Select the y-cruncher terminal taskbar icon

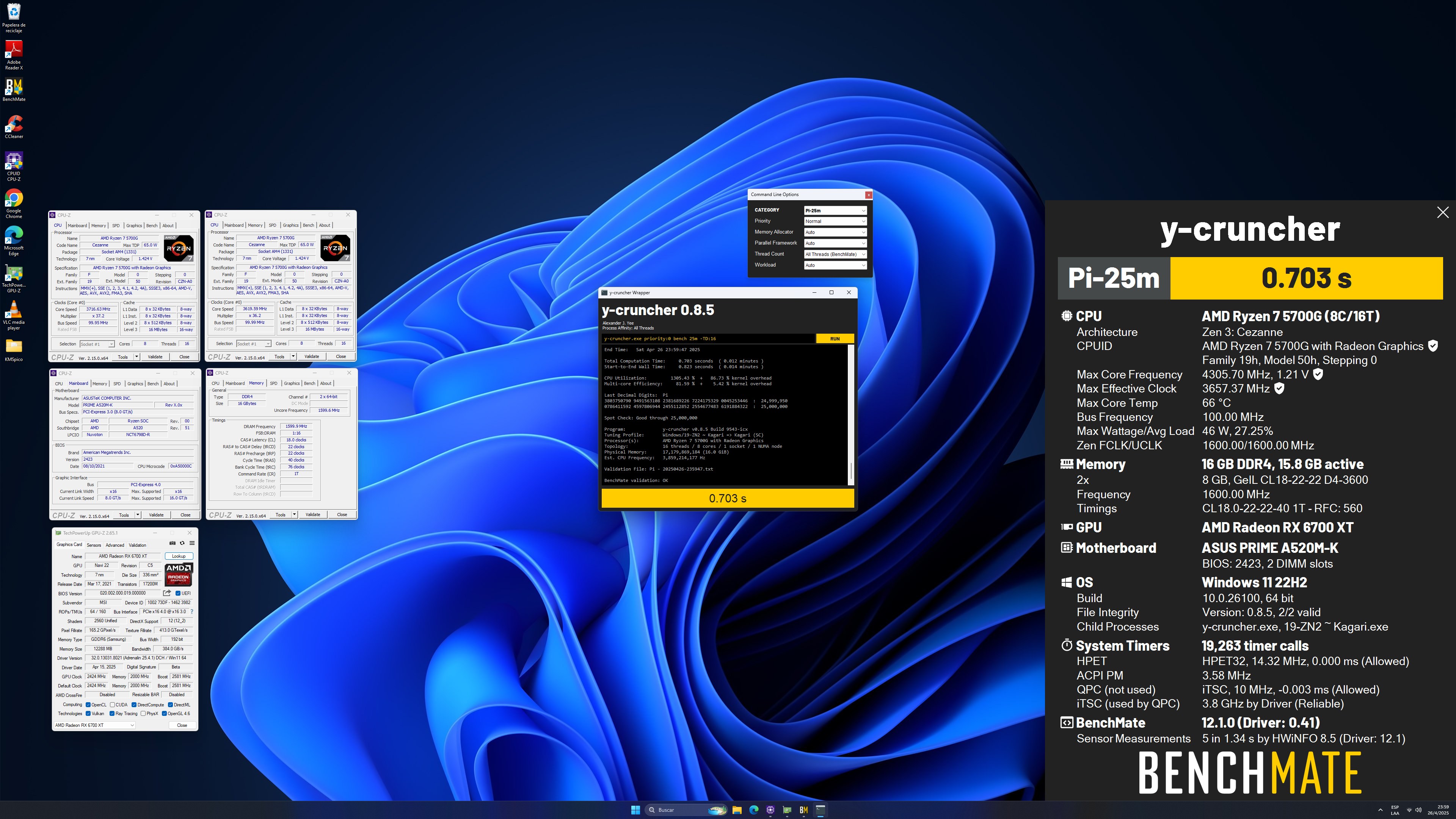pyautogui.click(x=820, y=810)
